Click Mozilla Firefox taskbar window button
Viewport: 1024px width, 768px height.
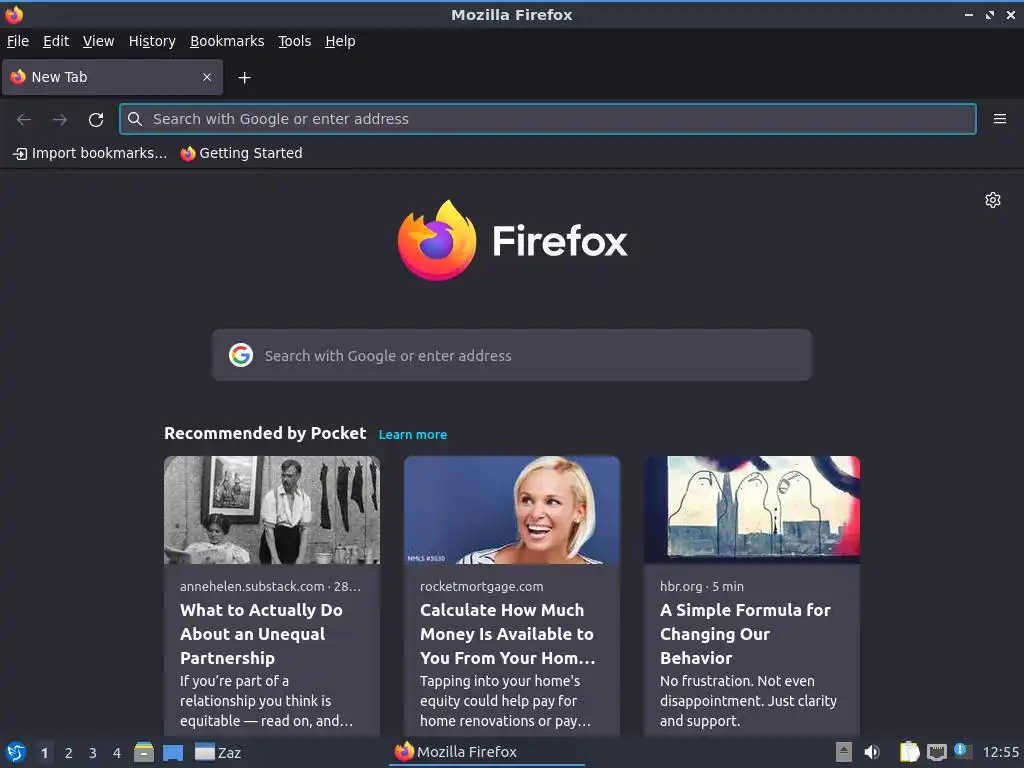click(487, 752)
